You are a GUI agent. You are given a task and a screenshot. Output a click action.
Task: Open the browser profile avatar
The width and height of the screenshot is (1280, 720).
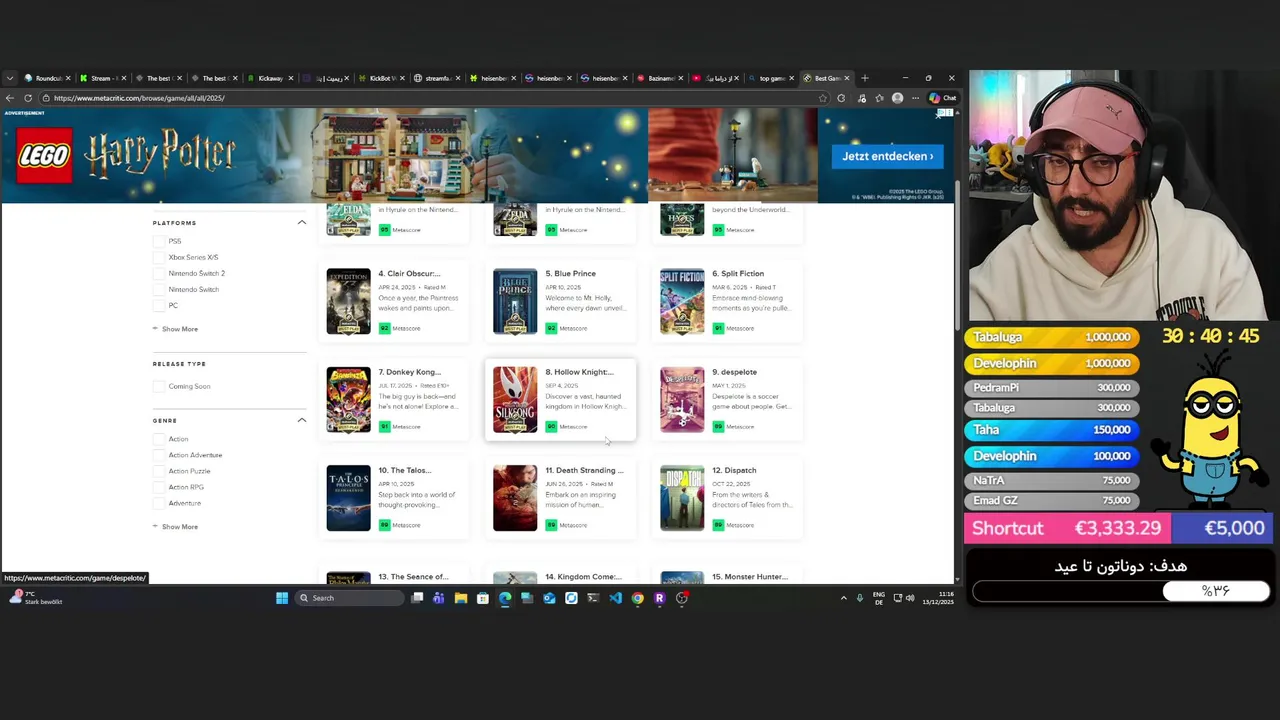pos(897,98)
